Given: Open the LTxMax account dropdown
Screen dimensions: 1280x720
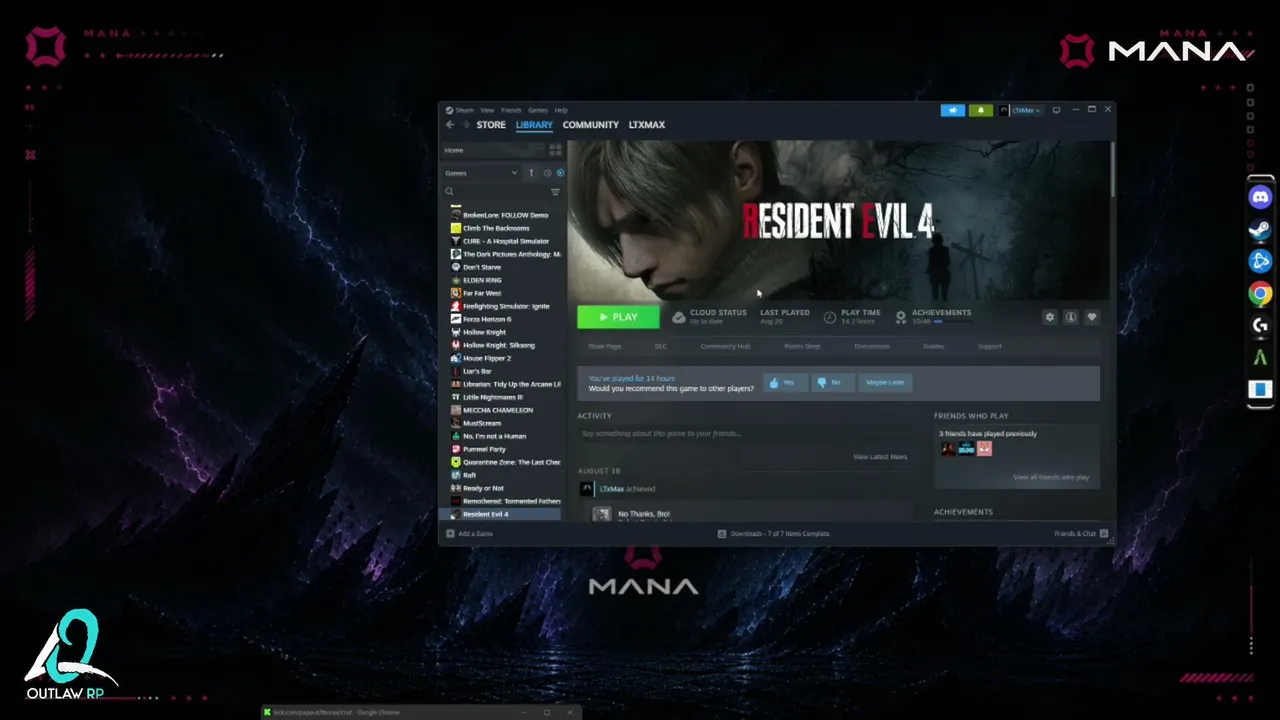Looking at the screenshot, I should coord(1020,110).
